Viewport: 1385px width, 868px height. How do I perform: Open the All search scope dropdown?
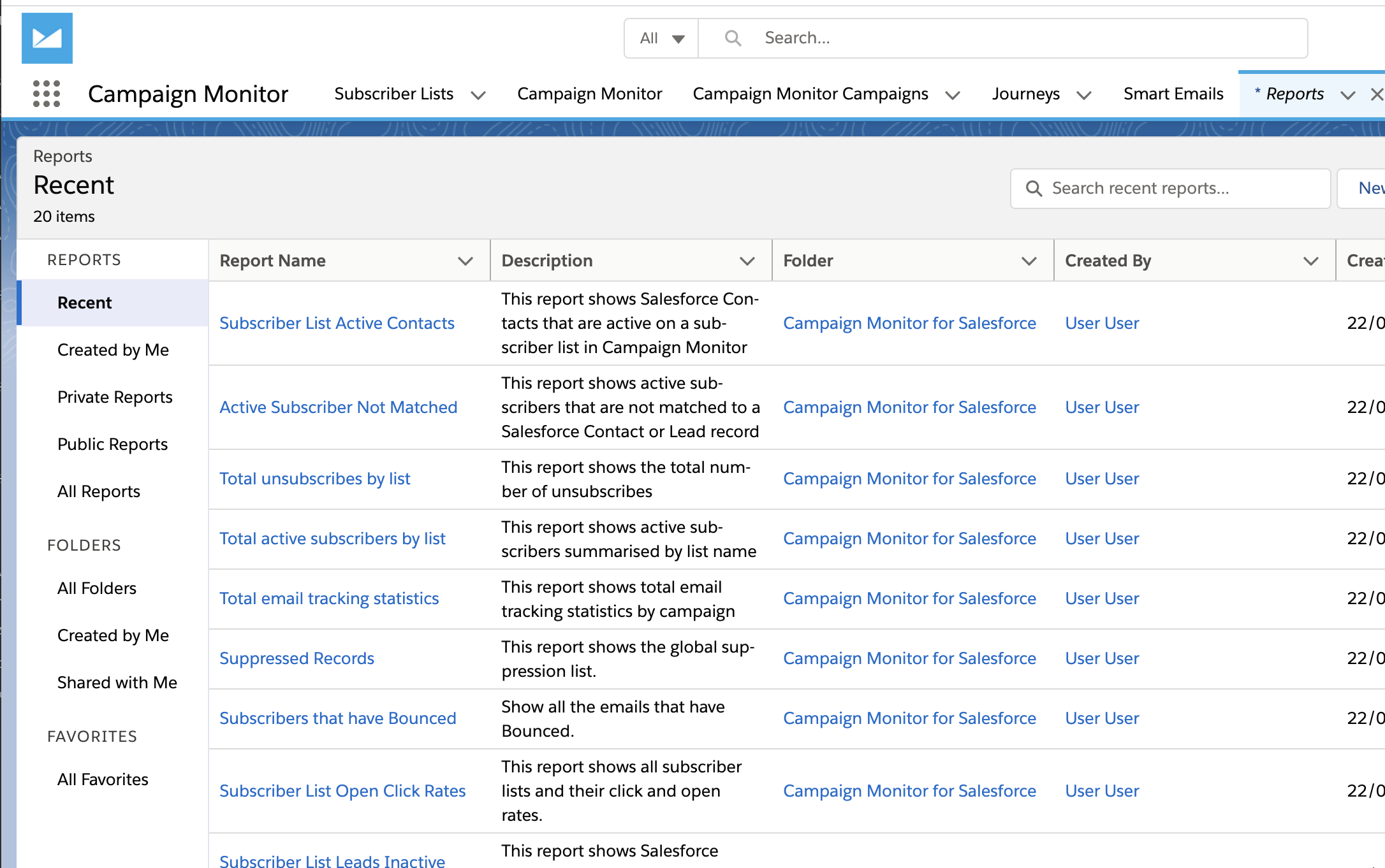661,38
